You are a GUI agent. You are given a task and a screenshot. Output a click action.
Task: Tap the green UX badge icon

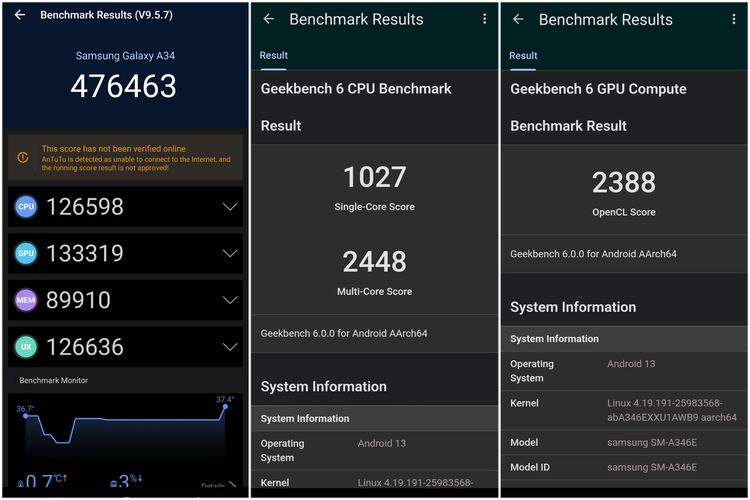[x=26, y=347]
